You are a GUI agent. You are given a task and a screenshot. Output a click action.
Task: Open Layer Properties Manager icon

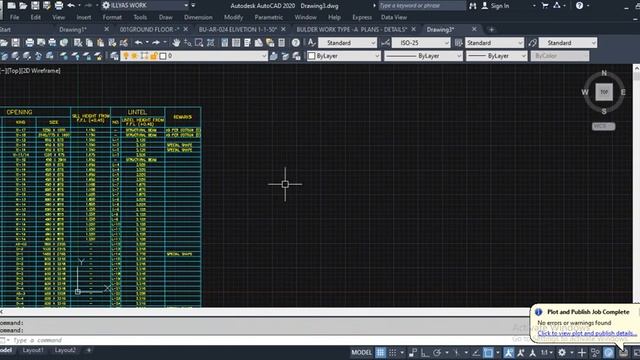coord(114,56)
